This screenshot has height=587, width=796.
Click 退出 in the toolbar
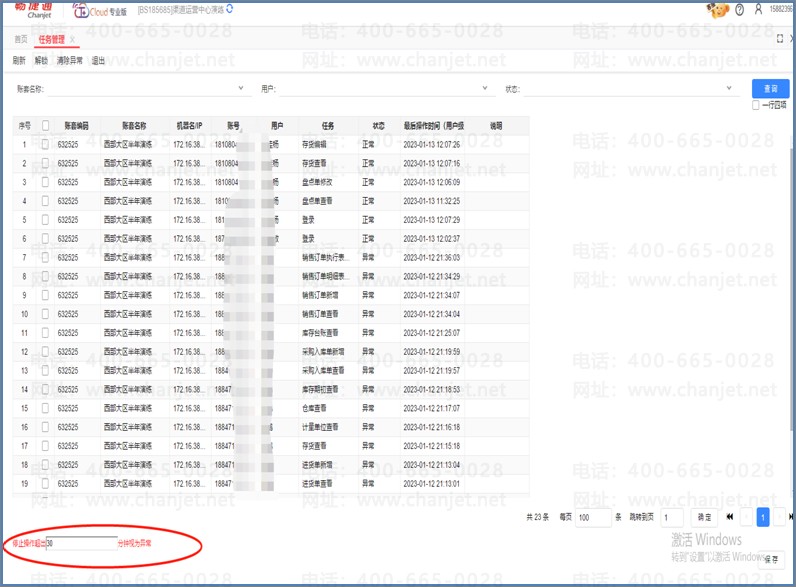coord(98,60)
